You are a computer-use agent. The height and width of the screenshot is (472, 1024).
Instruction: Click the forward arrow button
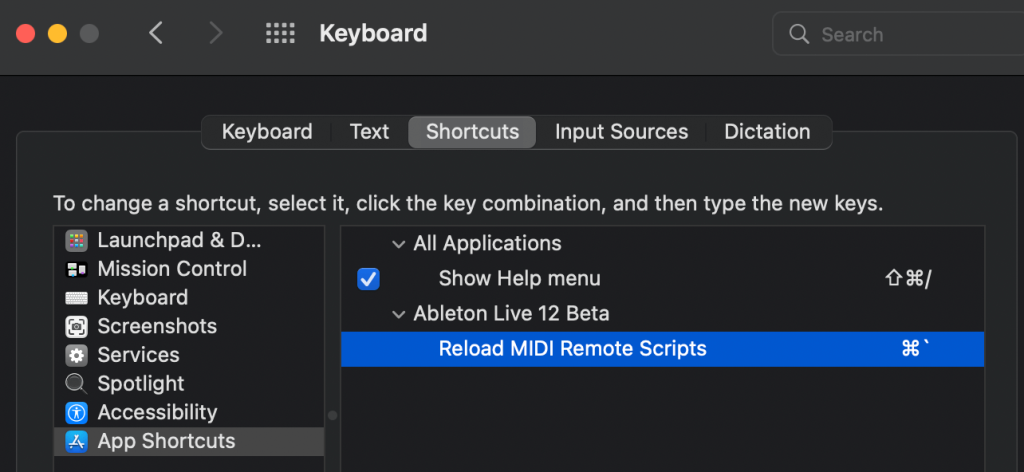pyautogui.click(x=215, y=33)
